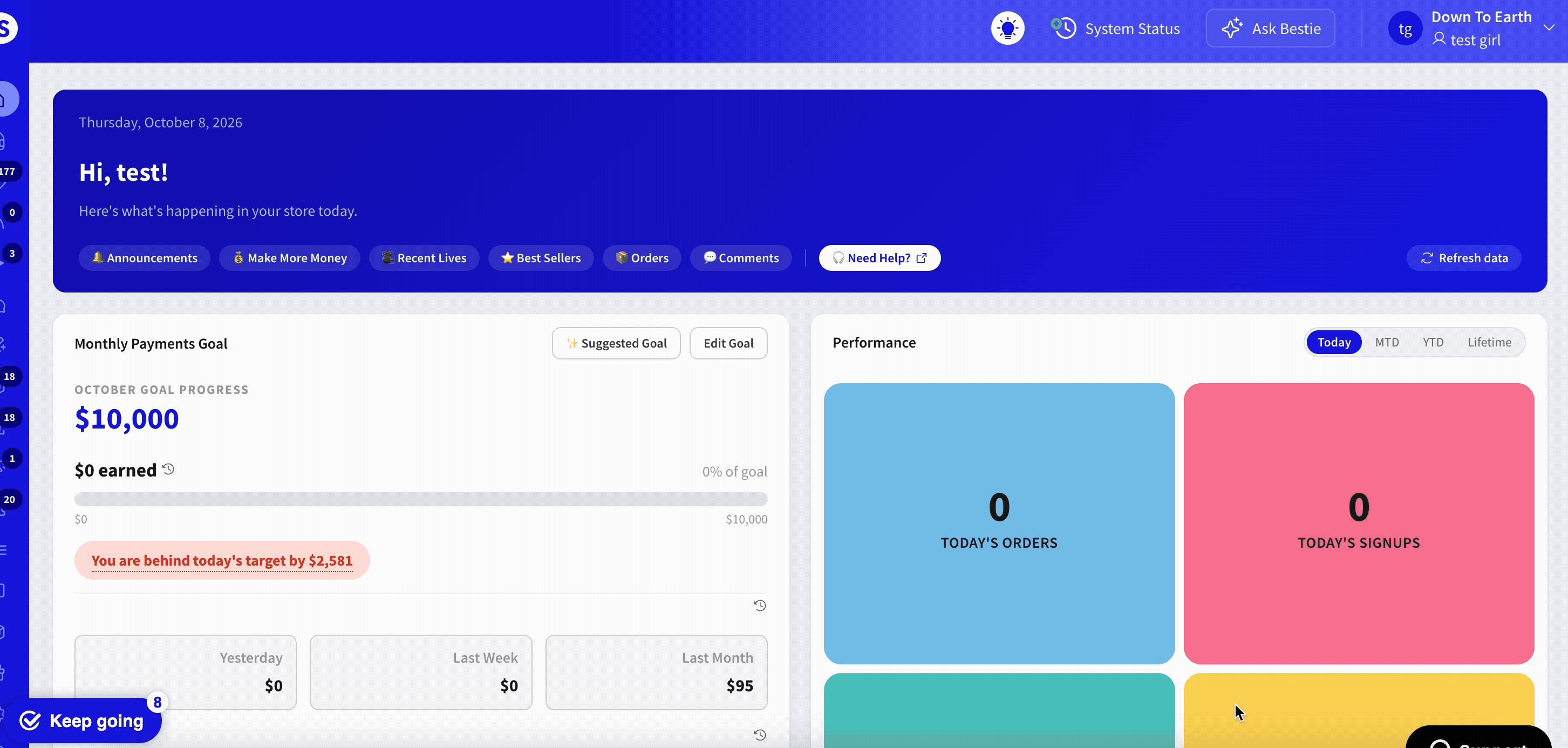Click the Edit Goal button
1568x748 pixels.
[728, 343]
